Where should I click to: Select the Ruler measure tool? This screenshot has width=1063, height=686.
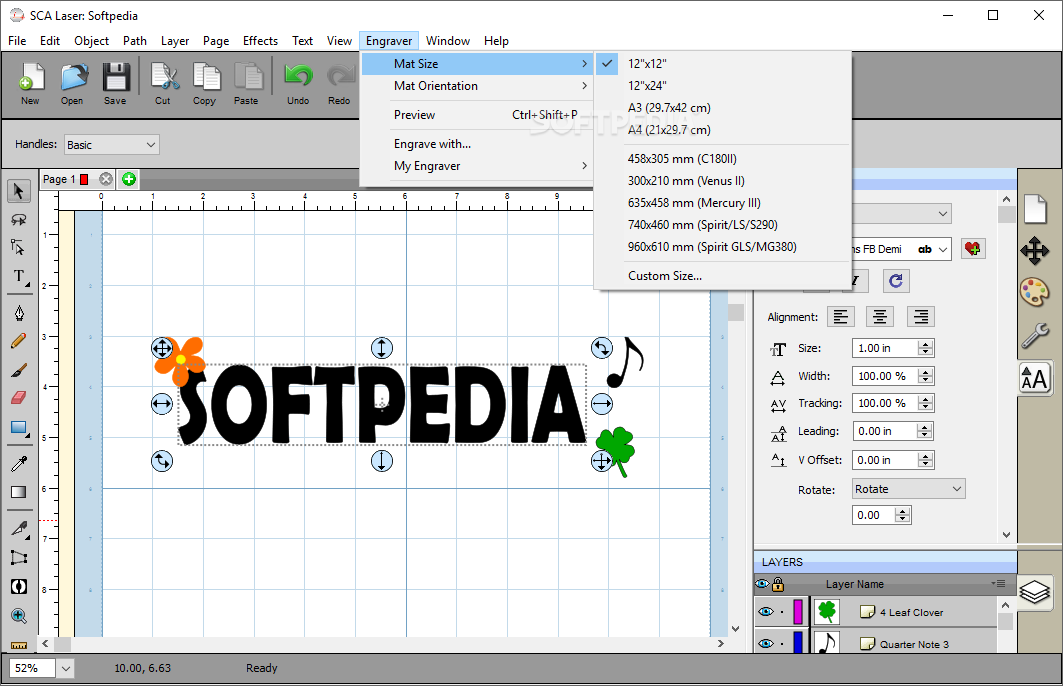point(19,645)
